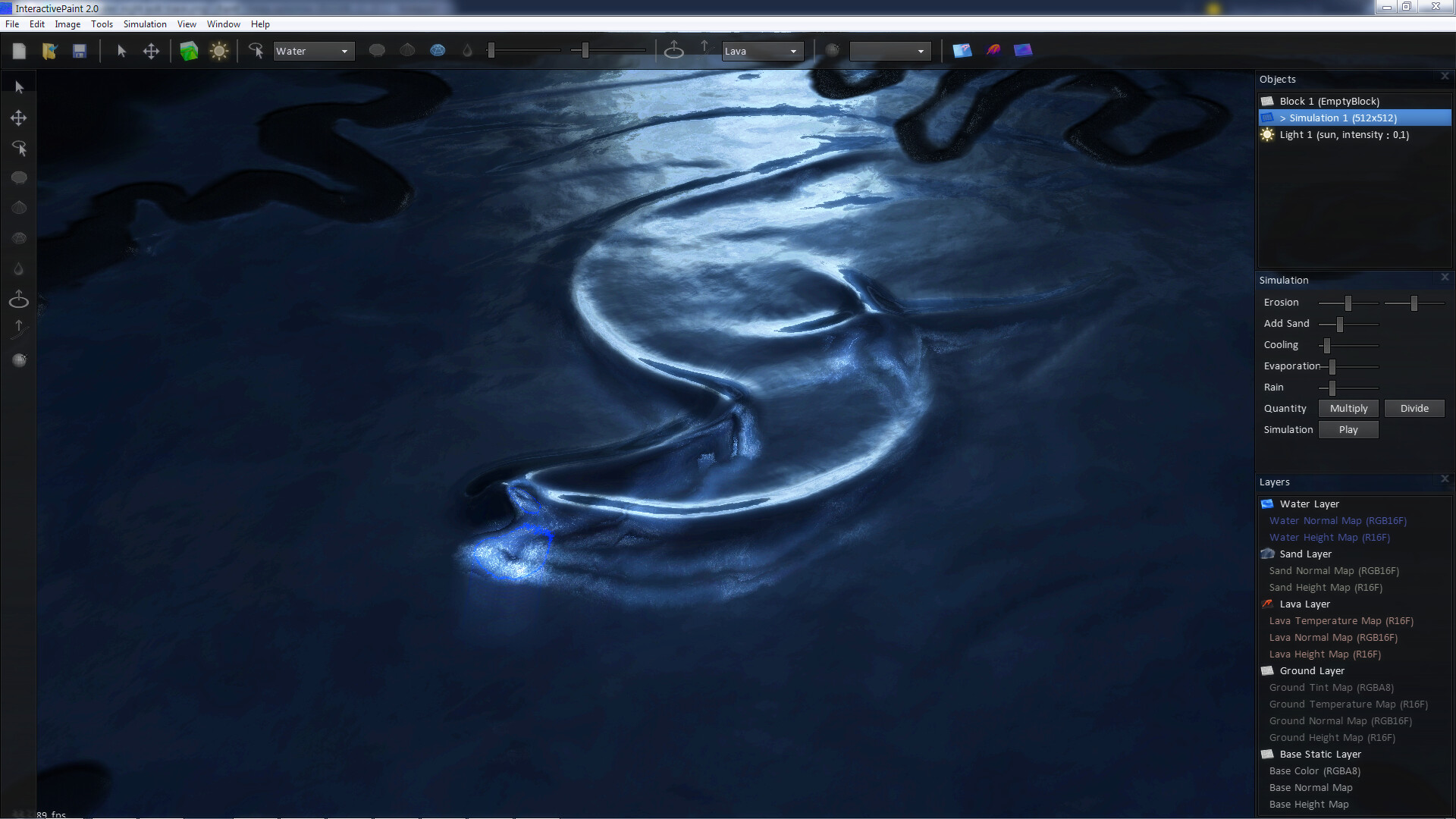Activate the sun lighting tool
Image resolution: width=1456 pixels, height=819 pixels.
click(x=219, y=50)
